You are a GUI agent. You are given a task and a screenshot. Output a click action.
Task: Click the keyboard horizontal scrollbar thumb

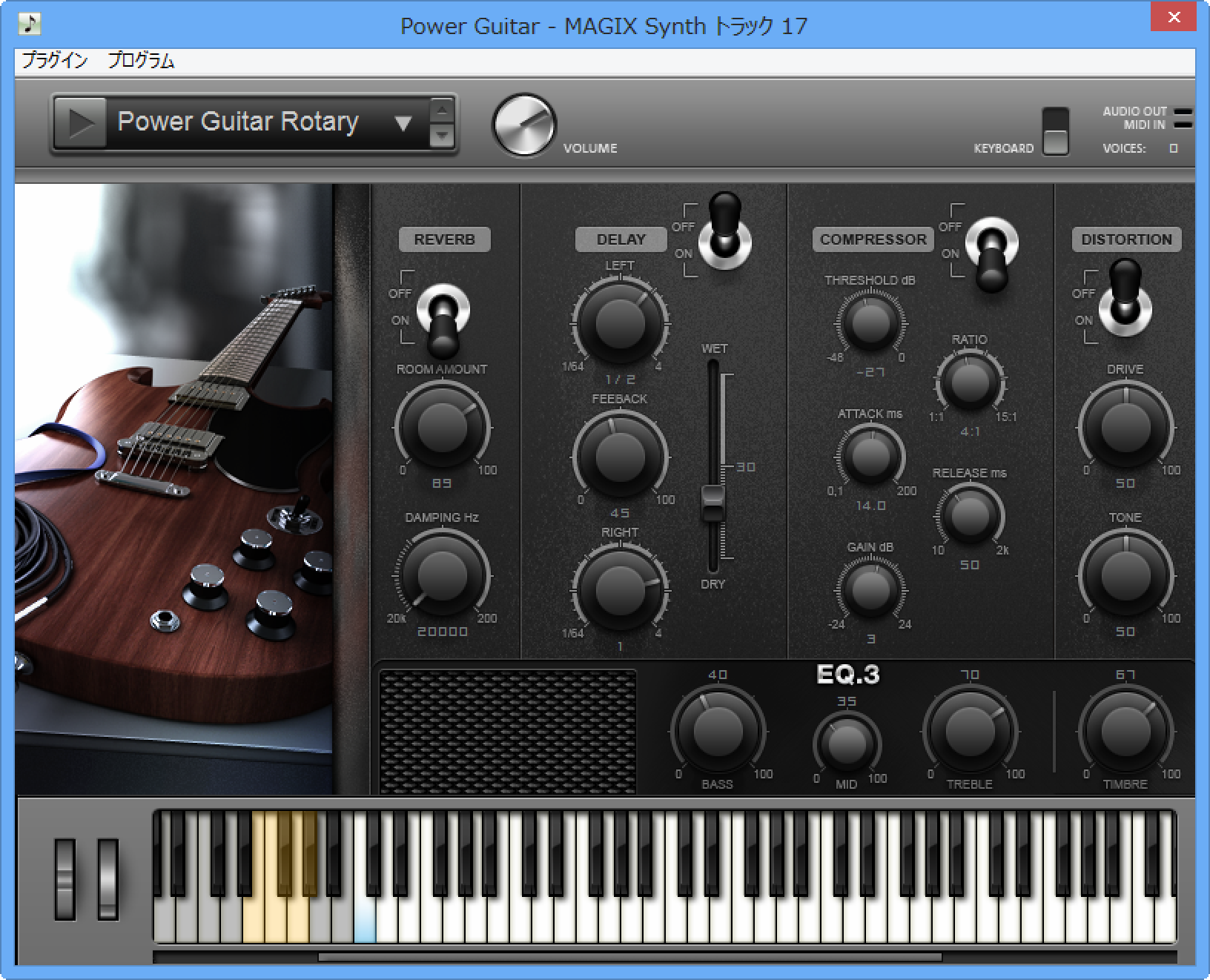pyautogui.click(x=630, y=957)
